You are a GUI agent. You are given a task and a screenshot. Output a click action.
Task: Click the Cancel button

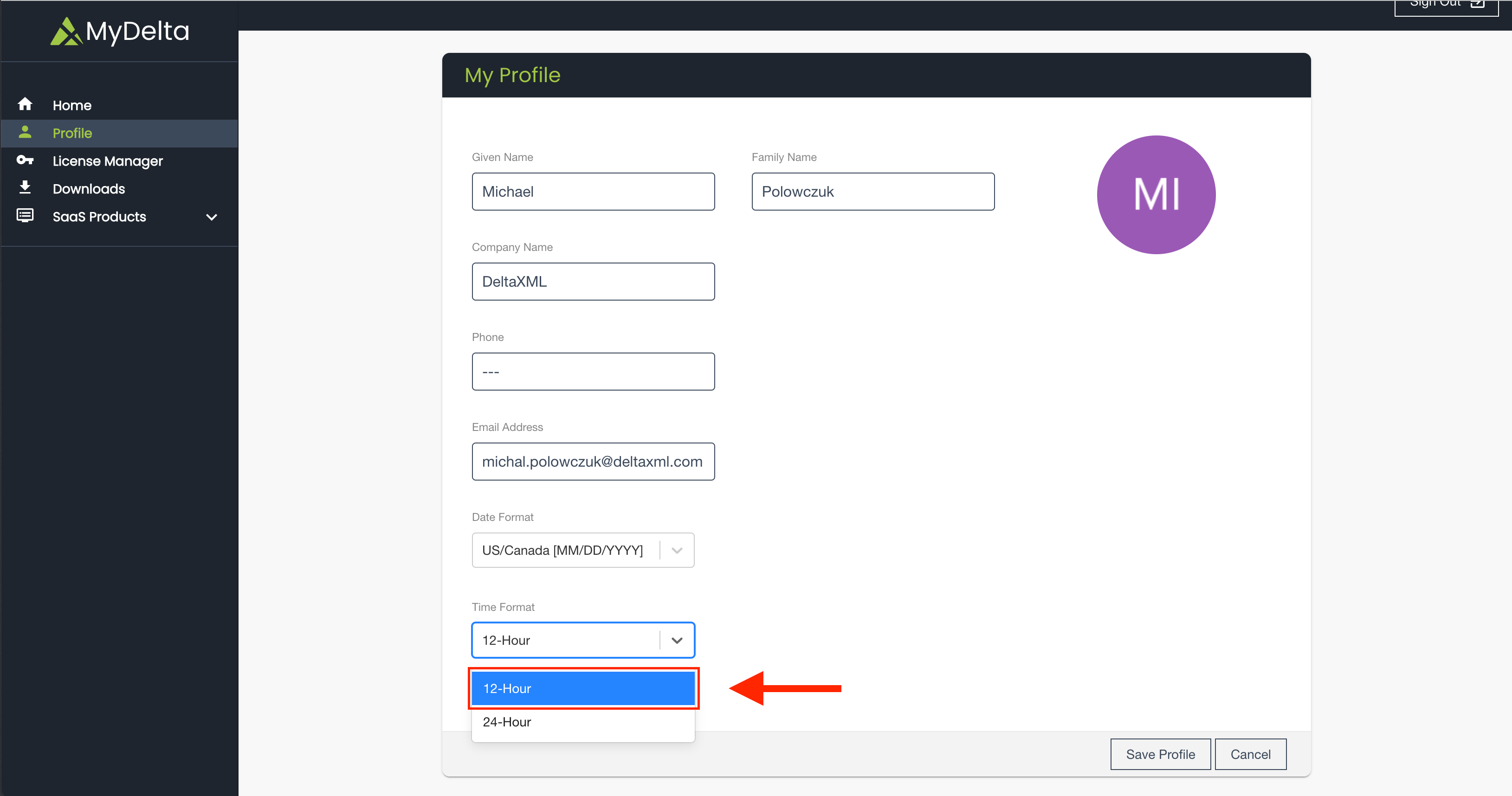[1250, 754]
